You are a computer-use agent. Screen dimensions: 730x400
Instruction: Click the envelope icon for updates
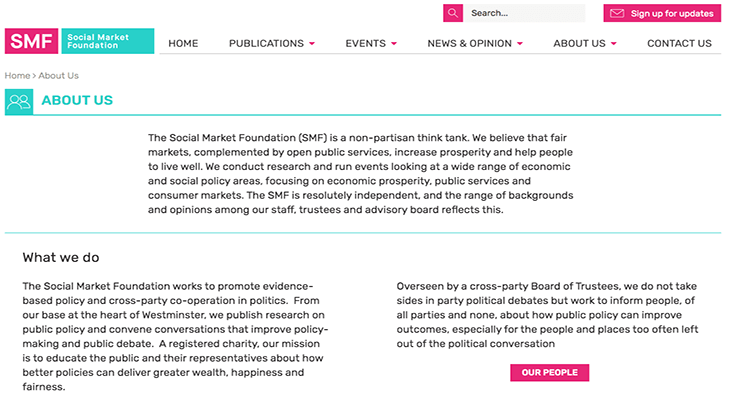[617, 14]
